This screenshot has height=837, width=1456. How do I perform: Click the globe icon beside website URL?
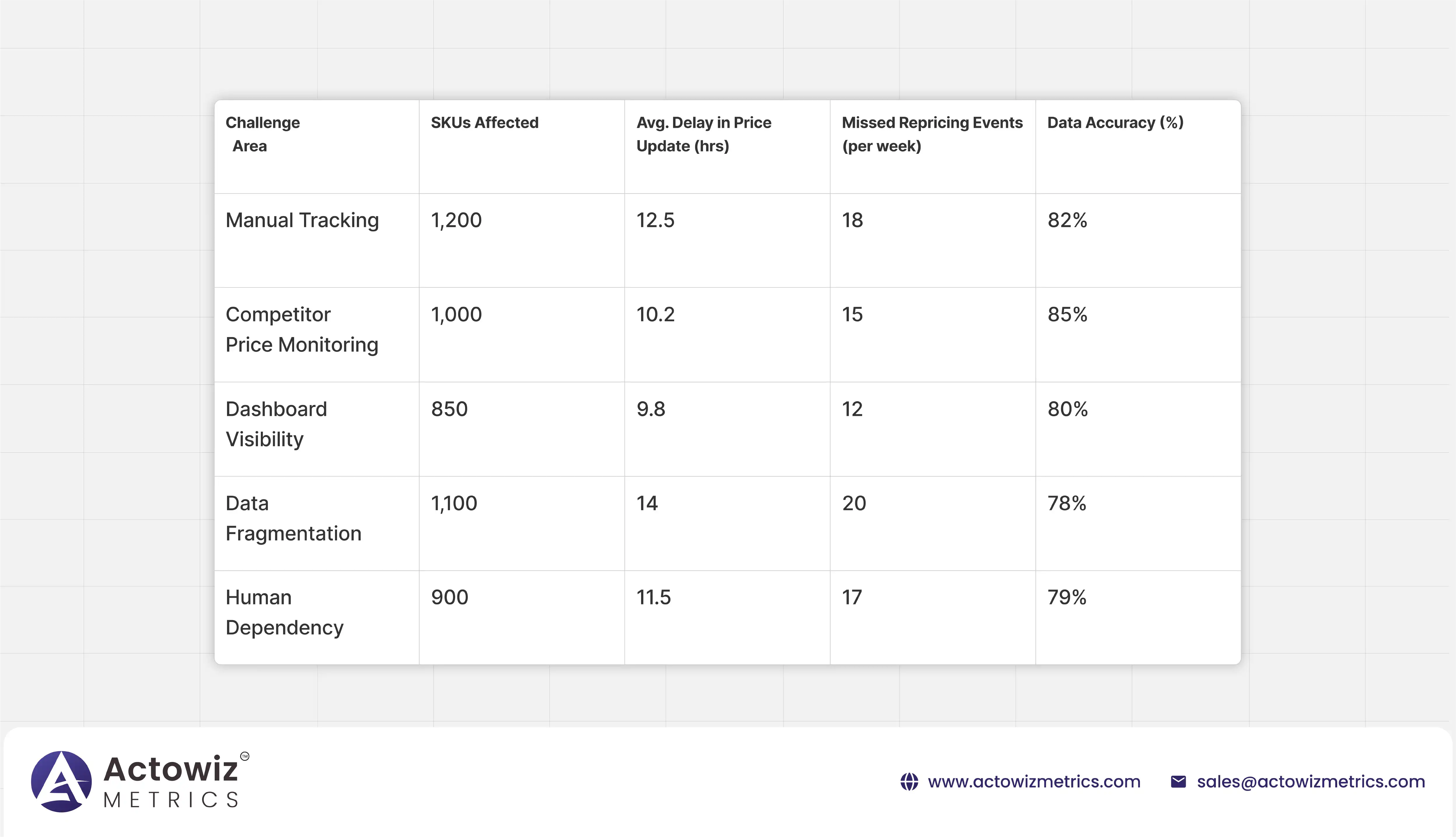(x=909, y=782)
